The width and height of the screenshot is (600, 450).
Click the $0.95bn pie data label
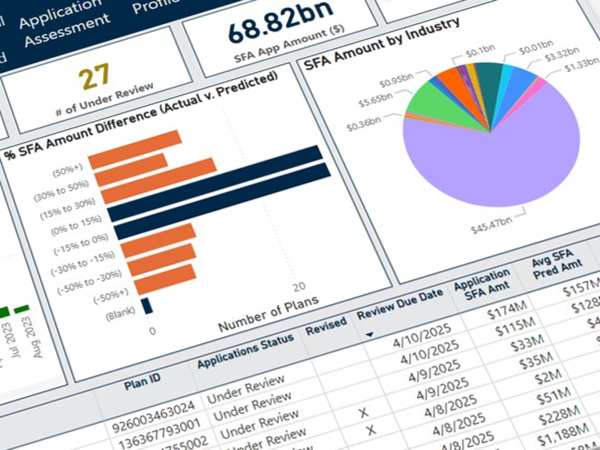pyautogui.click(x=396, y=80)
